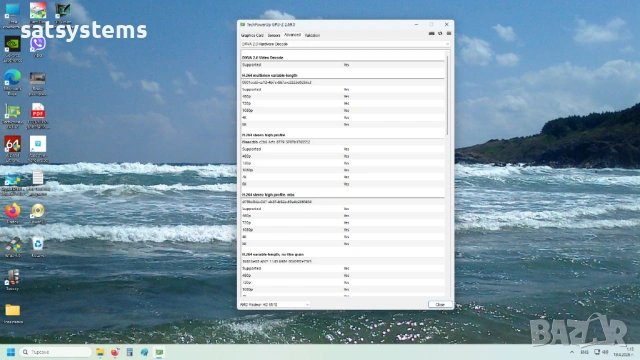Open the This PC desktop icon

[13, 16]
